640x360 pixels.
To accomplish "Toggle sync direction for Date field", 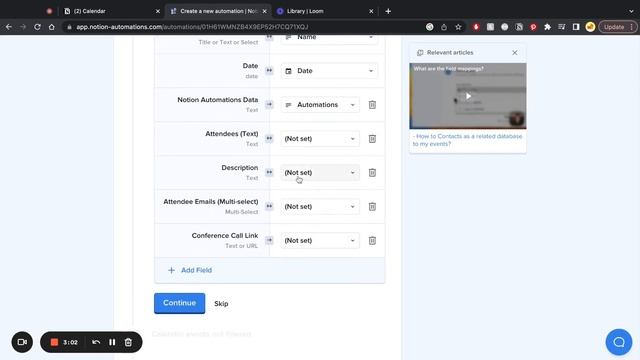I will (x=269, y=71).
